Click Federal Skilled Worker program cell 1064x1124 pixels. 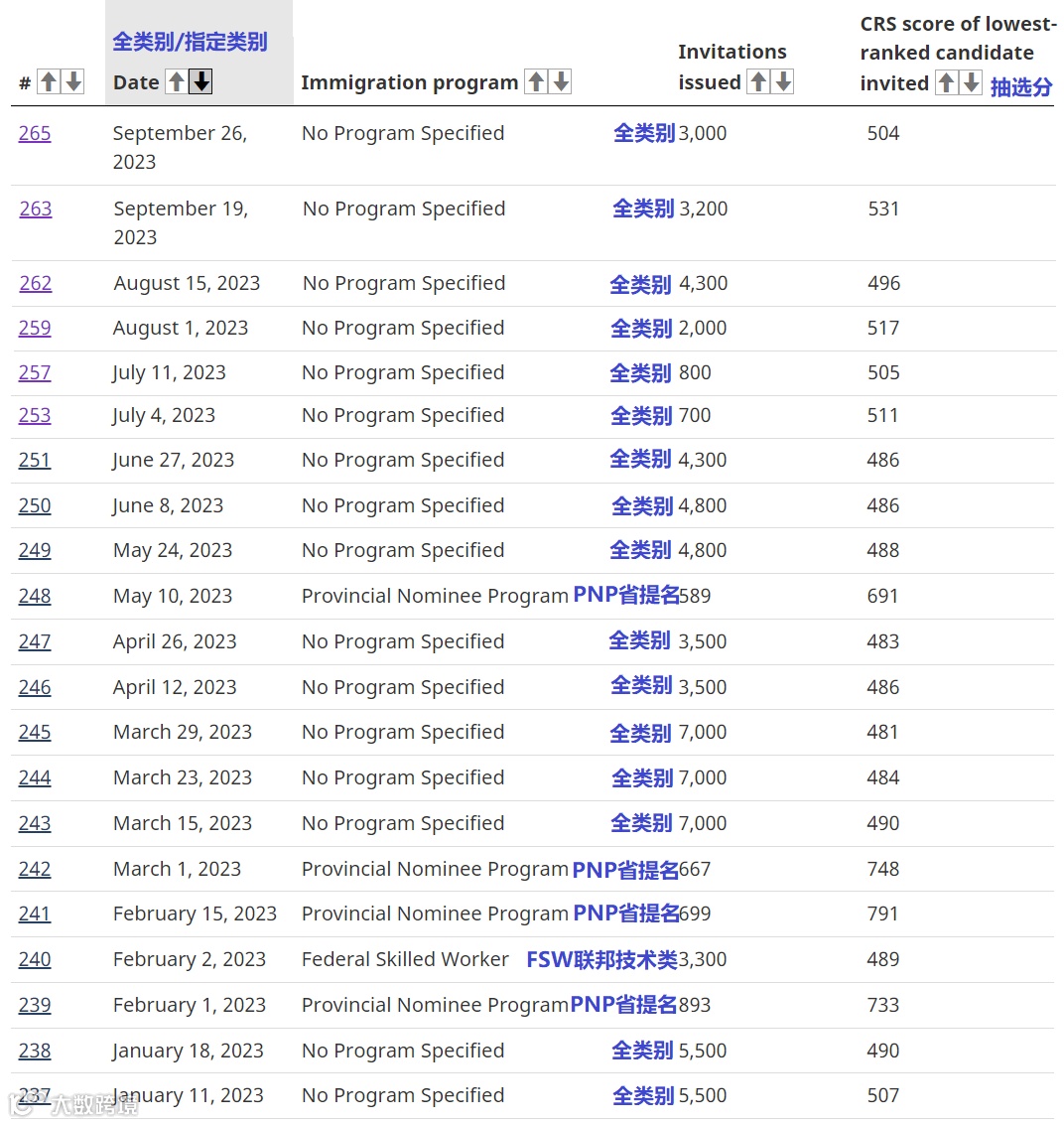click(x=405, y=959)
